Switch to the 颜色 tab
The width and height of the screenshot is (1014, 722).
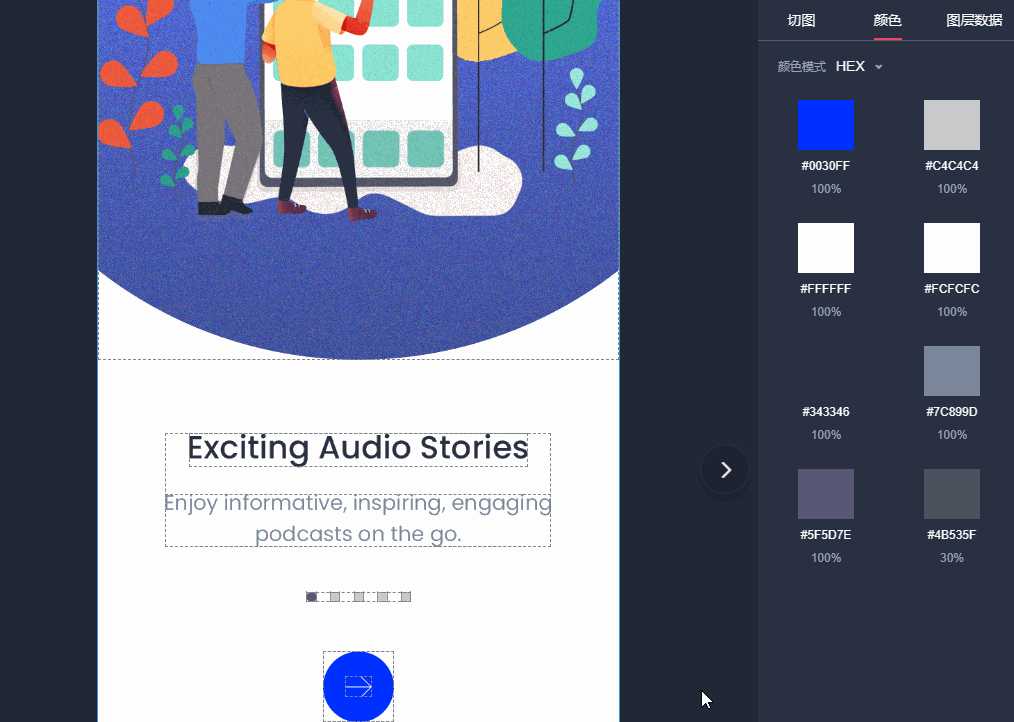[x=887, y=20]
